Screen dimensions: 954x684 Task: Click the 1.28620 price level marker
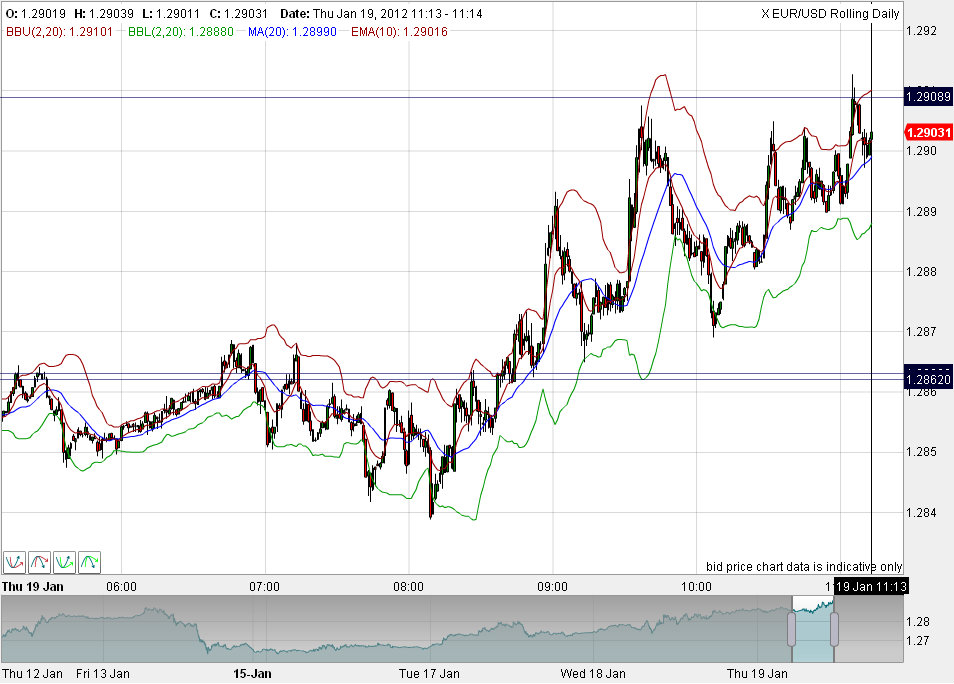tap(929, 378)
